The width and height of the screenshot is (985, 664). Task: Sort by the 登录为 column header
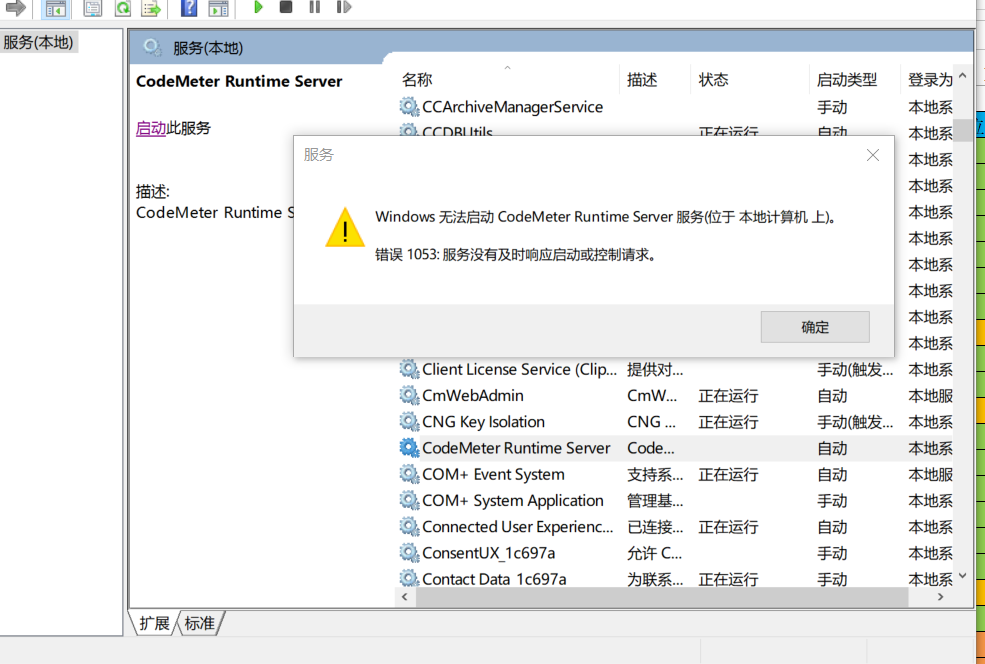pyautogui.click(x=930, y=80)
